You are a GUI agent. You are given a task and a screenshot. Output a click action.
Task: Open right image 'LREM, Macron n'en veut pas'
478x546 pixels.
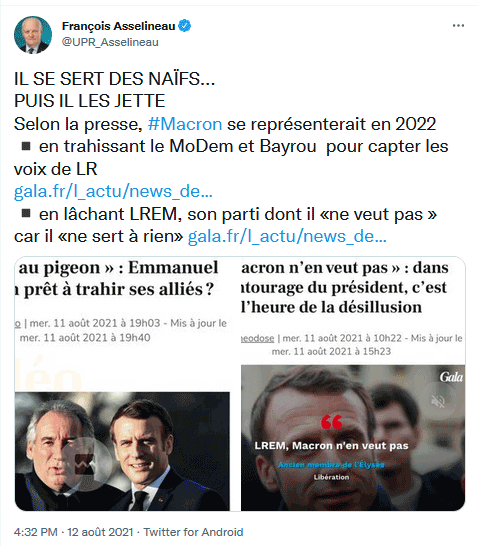(353, 438)
